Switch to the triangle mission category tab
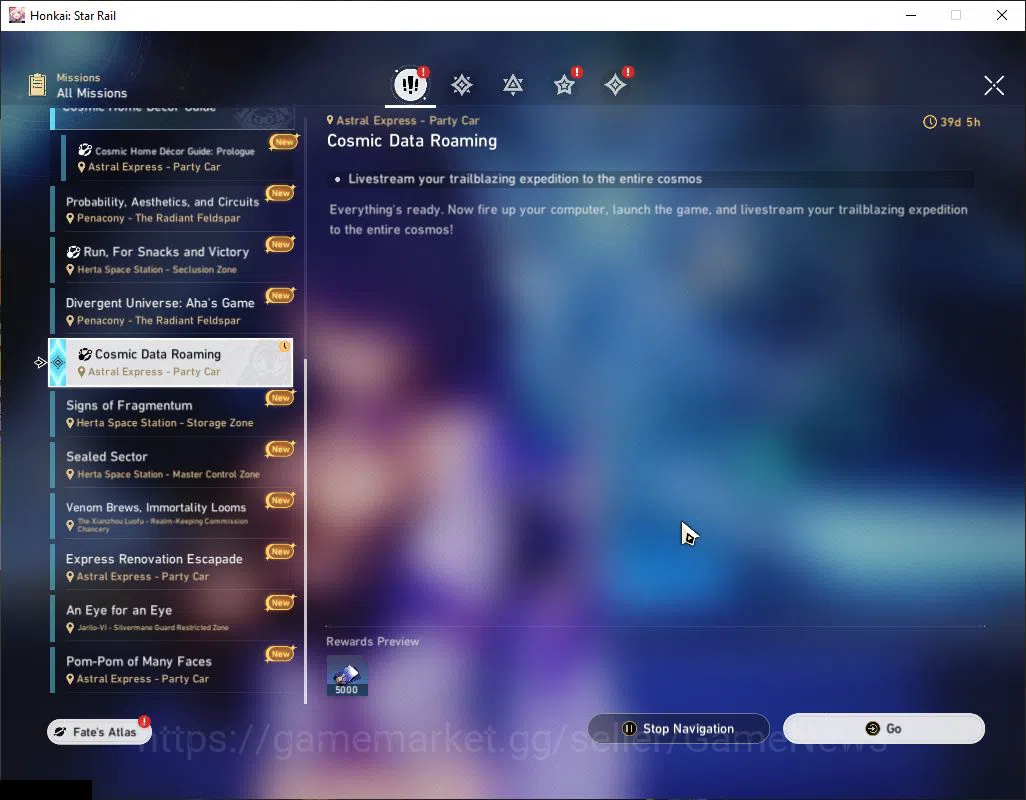 pyautogui.click(x=512, y=84)
